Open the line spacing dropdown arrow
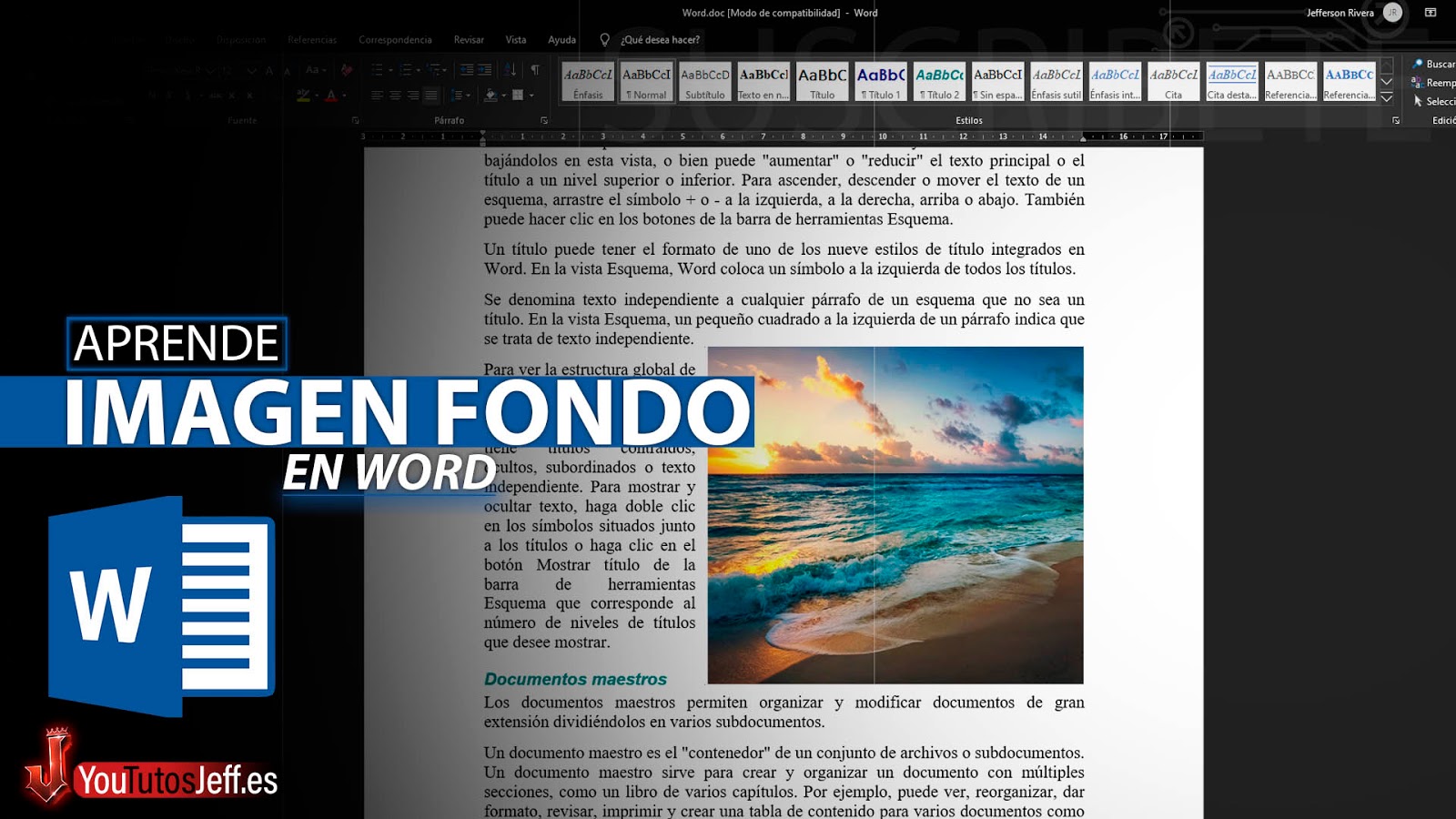 click(x=469, y=95)
